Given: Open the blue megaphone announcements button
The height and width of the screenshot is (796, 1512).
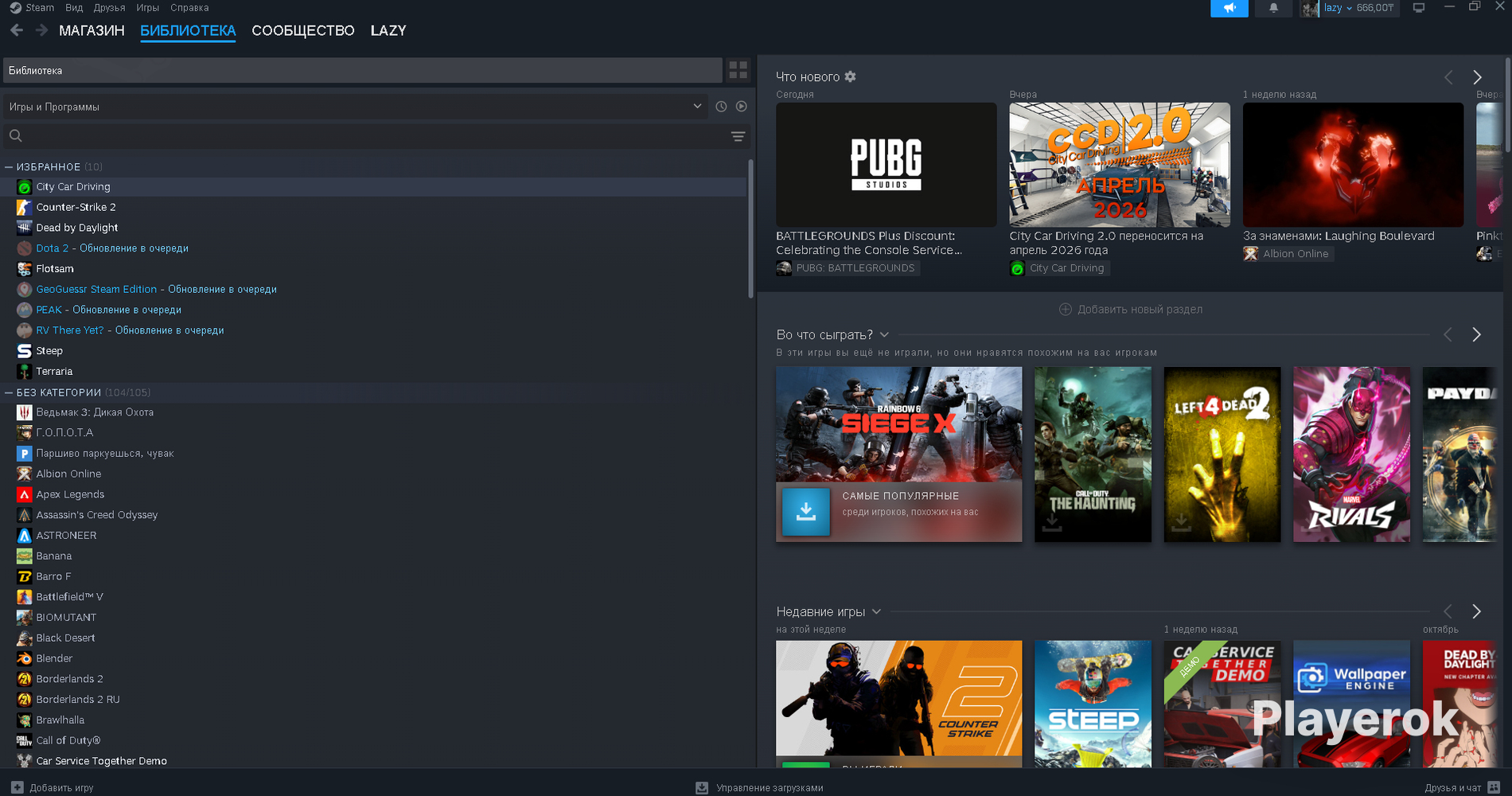Looking at the screenshot, I should pyautogui.click(x=1229, y=8).
